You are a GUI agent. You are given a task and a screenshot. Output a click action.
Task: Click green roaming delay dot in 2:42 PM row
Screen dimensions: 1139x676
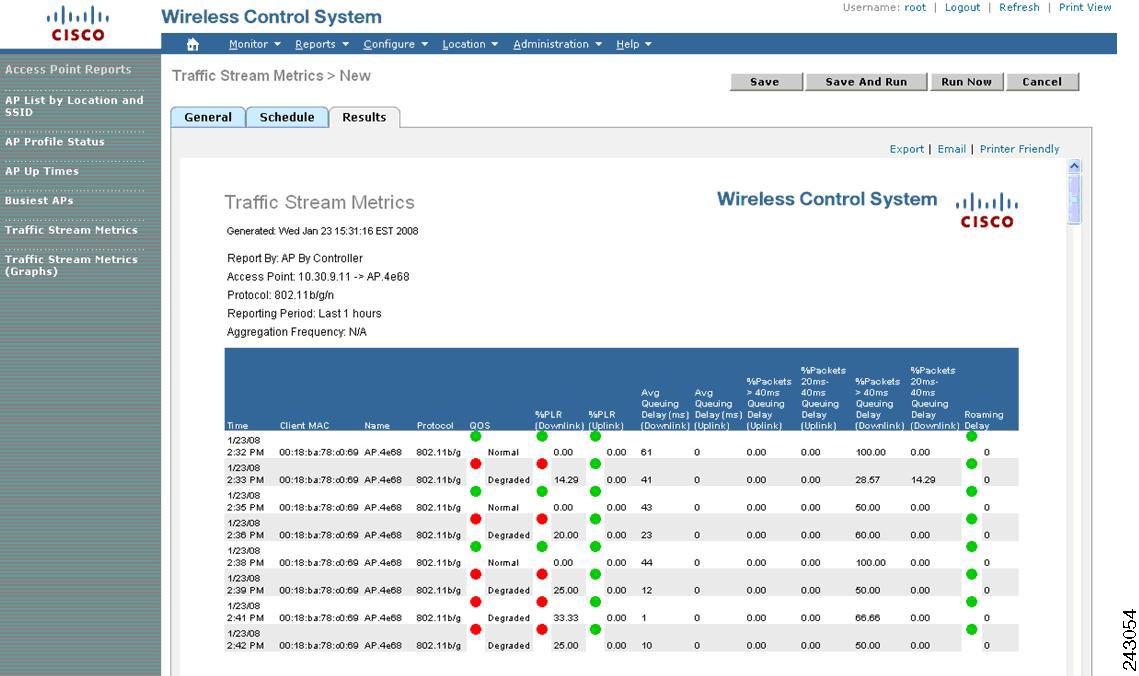972,630
